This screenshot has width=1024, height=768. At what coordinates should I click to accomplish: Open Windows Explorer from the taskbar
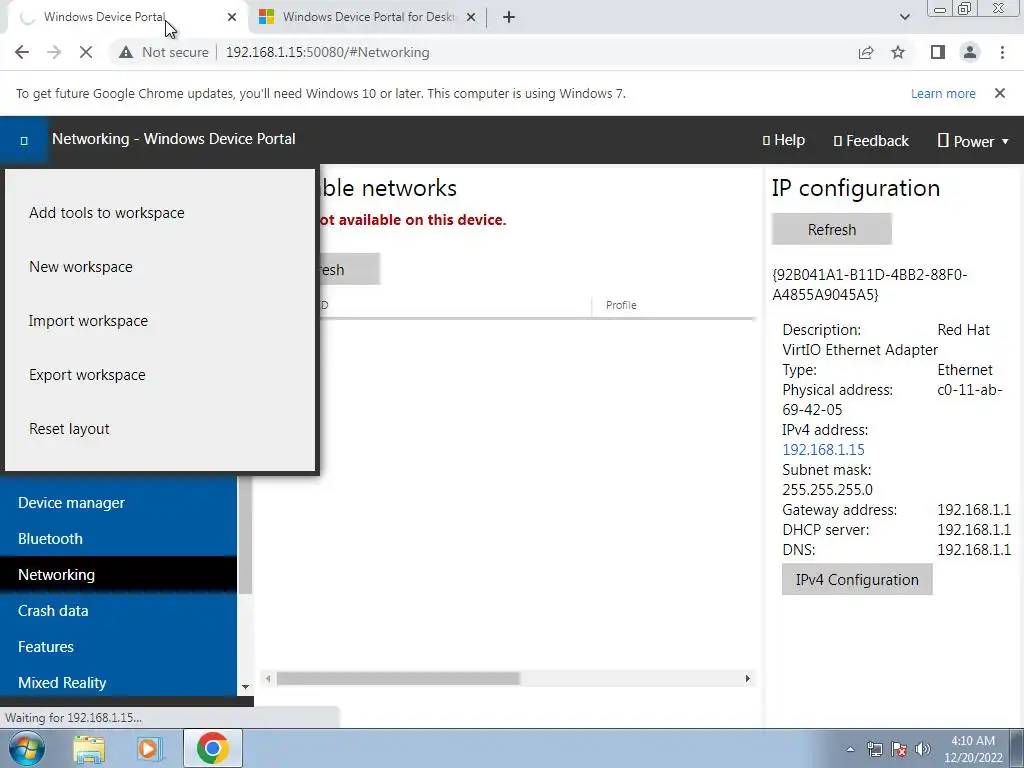click(89, 748)
